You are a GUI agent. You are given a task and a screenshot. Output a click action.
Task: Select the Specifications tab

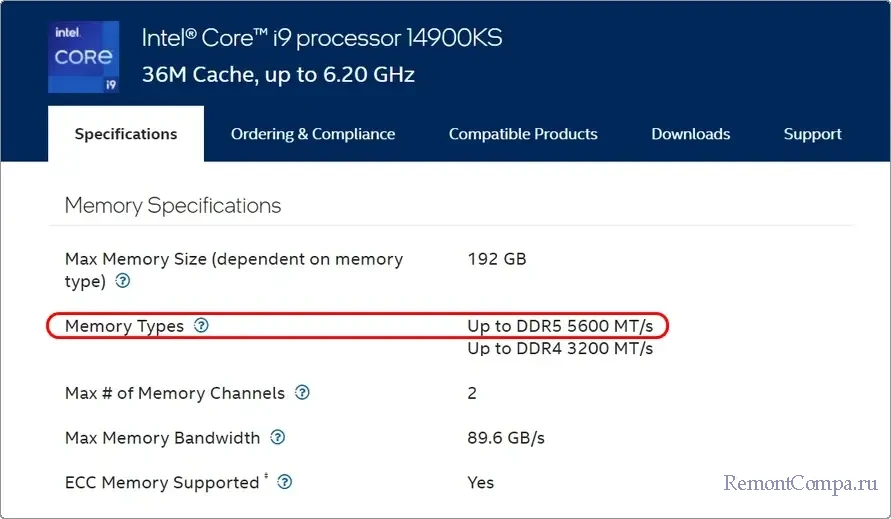tap(126, 134)
